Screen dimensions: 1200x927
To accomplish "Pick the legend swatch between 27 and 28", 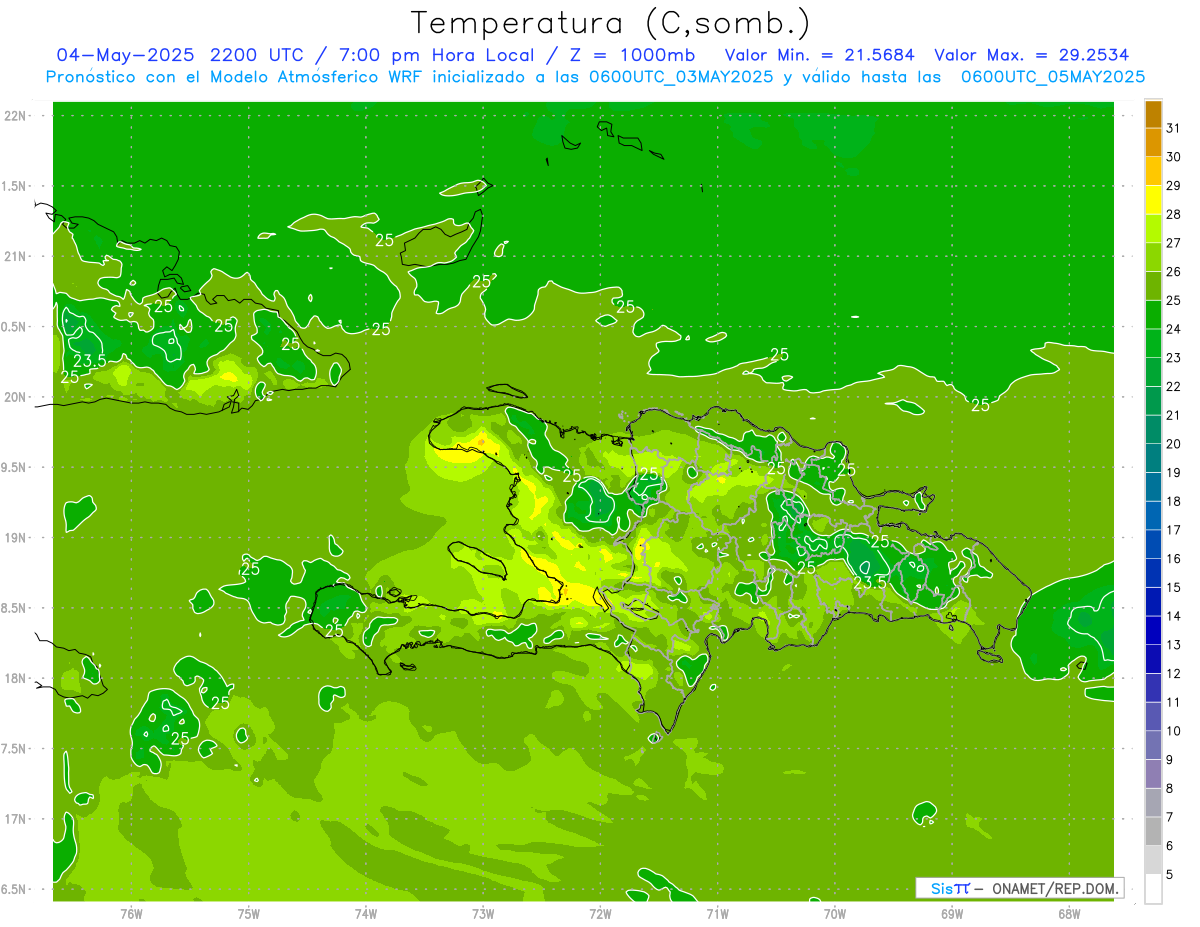I will point(1153,228).
